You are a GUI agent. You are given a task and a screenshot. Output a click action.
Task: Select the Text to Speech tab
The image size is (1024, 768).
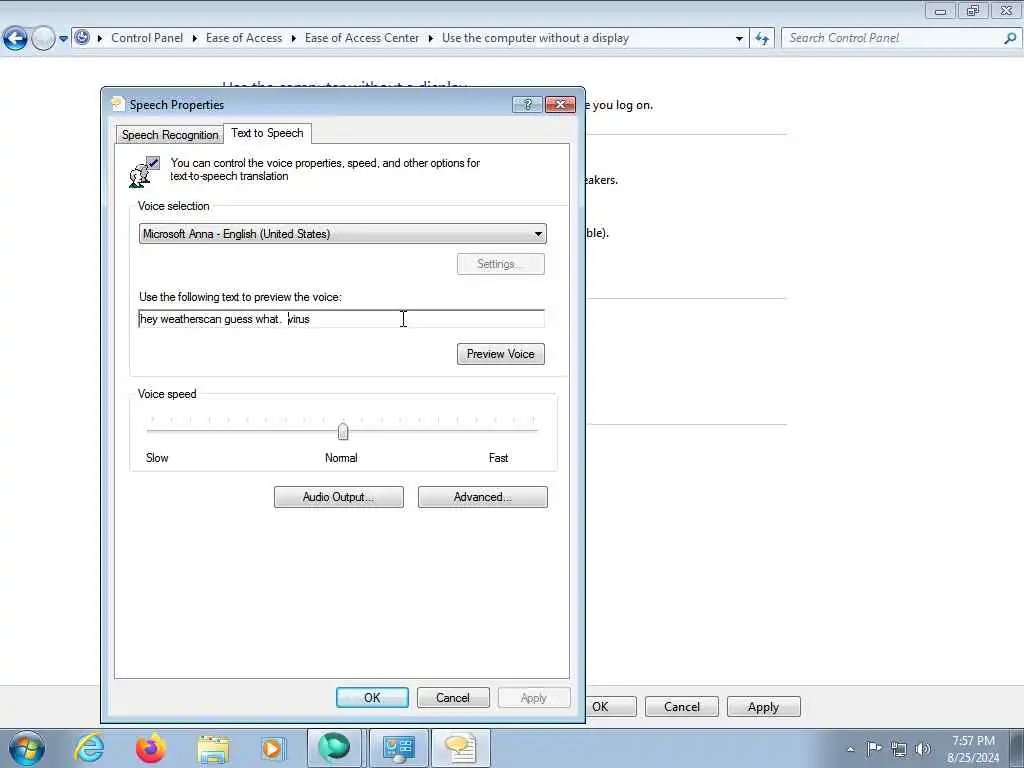[267, 133]
